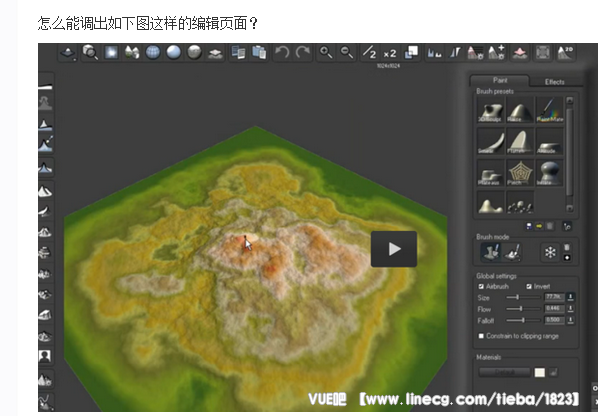
Task: Click the mountain with plus gear icon
Action: point(497,53)
